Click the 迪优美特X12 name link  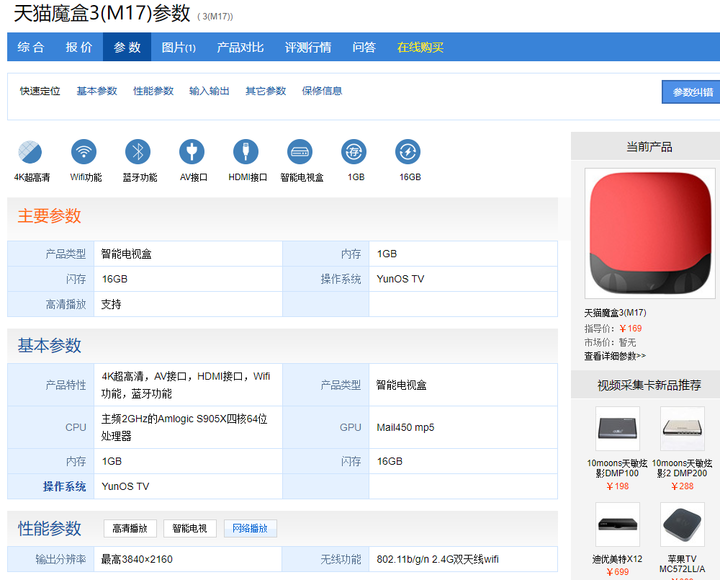pyautogui.click(x=617, y=559)
